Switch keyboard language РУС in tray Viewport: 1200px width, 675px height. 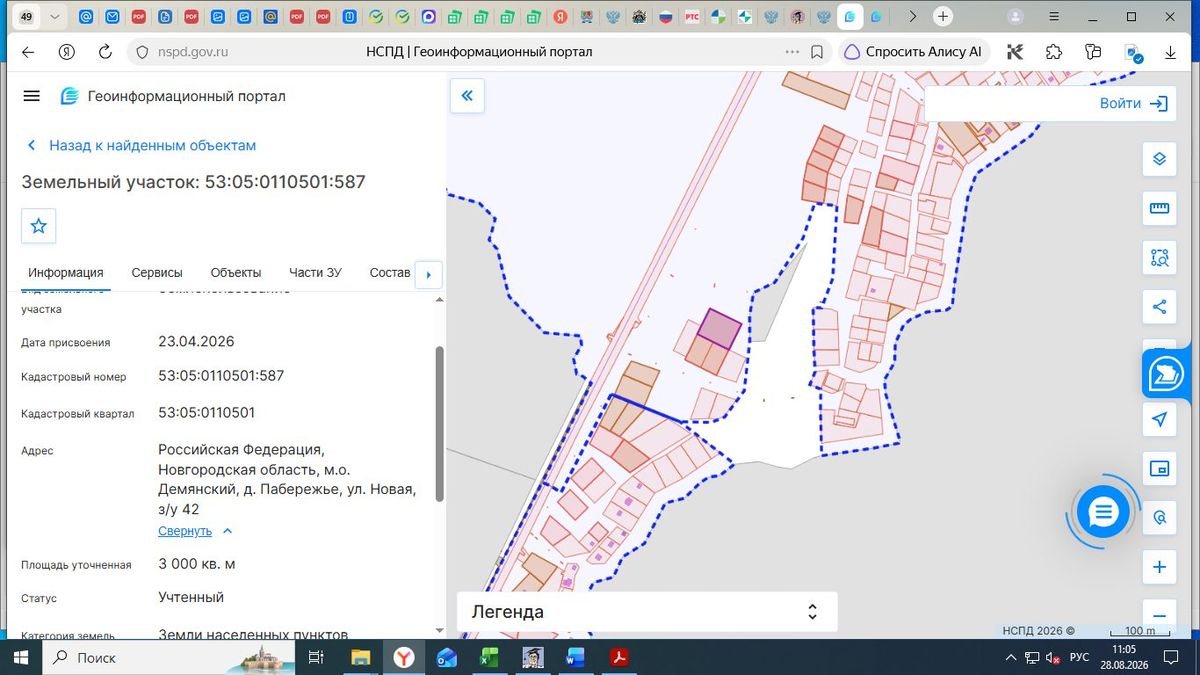tap(1079, 658)
